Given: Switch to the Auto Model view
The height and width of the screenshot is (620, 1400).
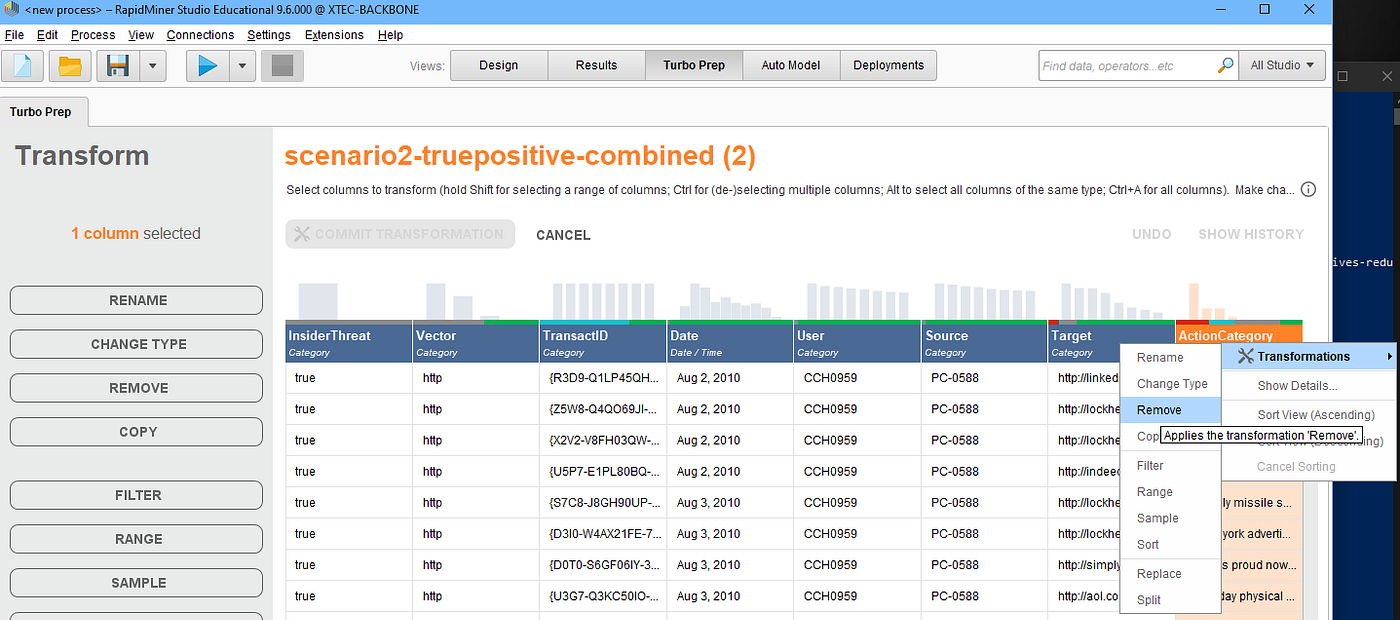Looking at the screenshot, I should click(791, 66).
